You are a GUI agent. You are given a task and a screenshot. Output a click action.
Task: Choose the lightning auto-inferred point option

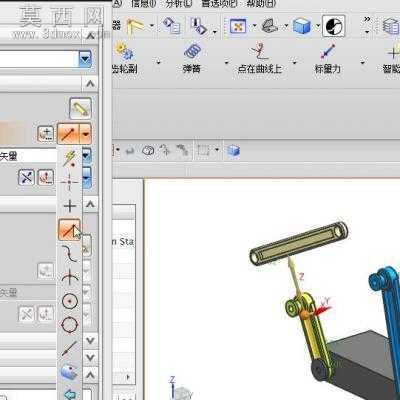(x=70, y=158)
